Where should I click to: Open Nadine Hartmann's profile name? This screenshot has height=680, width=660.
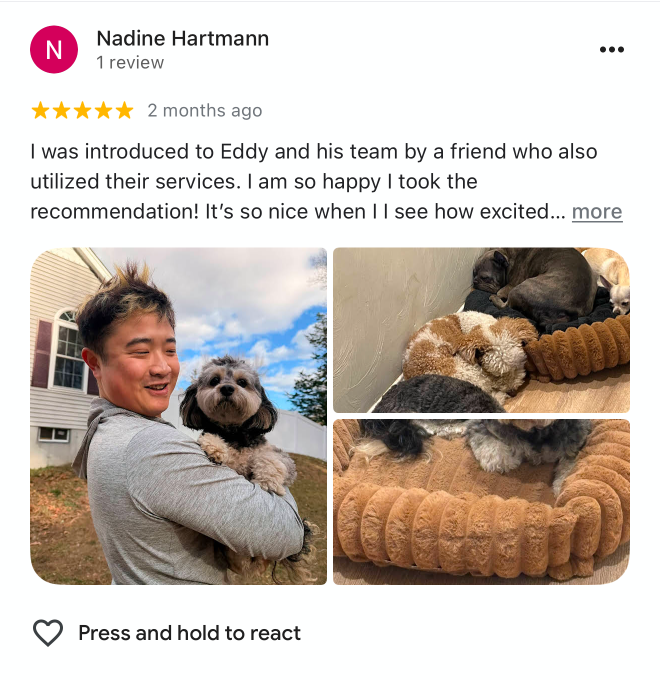(183, 38)
